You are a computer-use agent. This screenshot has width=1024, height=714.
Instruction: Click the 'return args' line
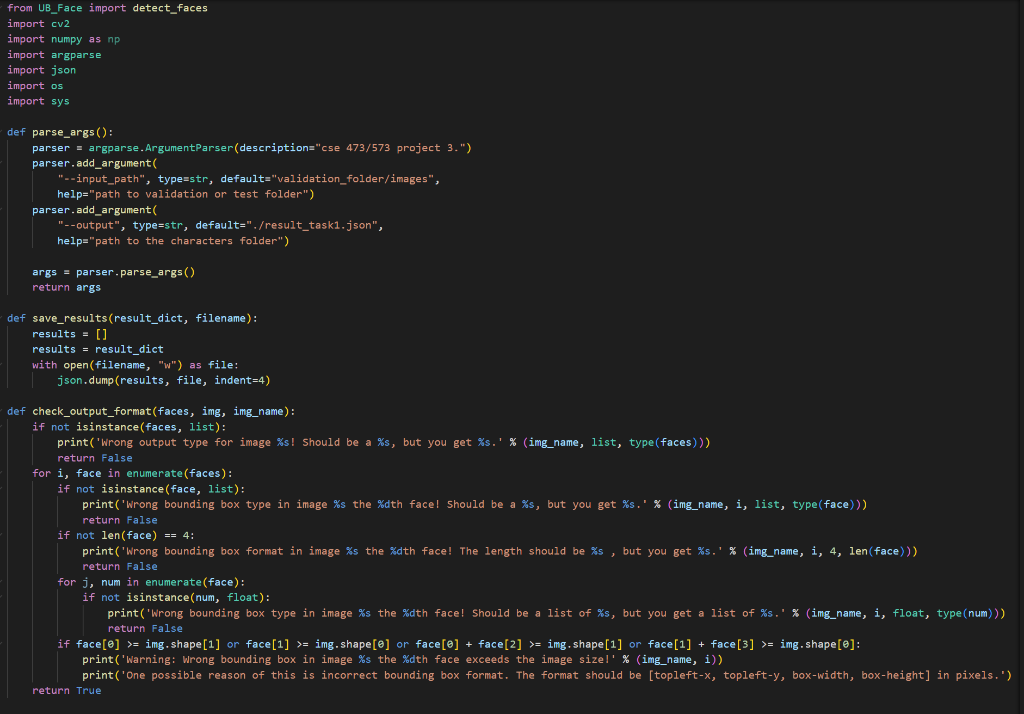67,287
